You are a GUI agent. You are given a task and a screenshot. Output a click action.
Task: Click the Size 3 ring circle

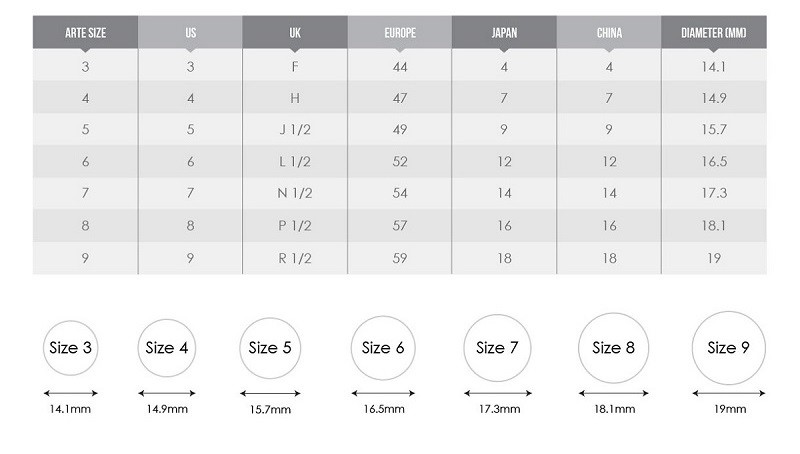[x=70, y=348]
